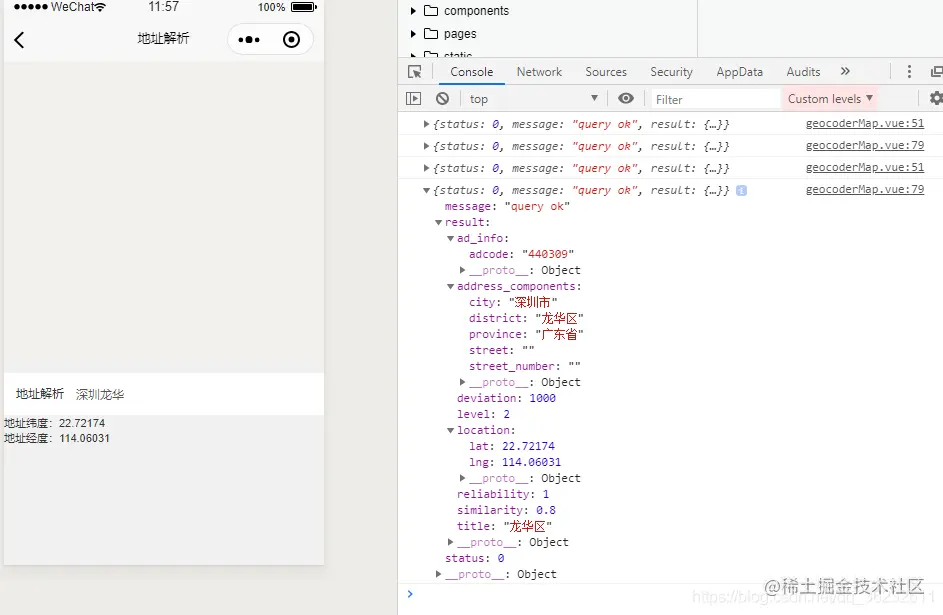Click the 地址经度: 114.06031 text

click(57, 438)
